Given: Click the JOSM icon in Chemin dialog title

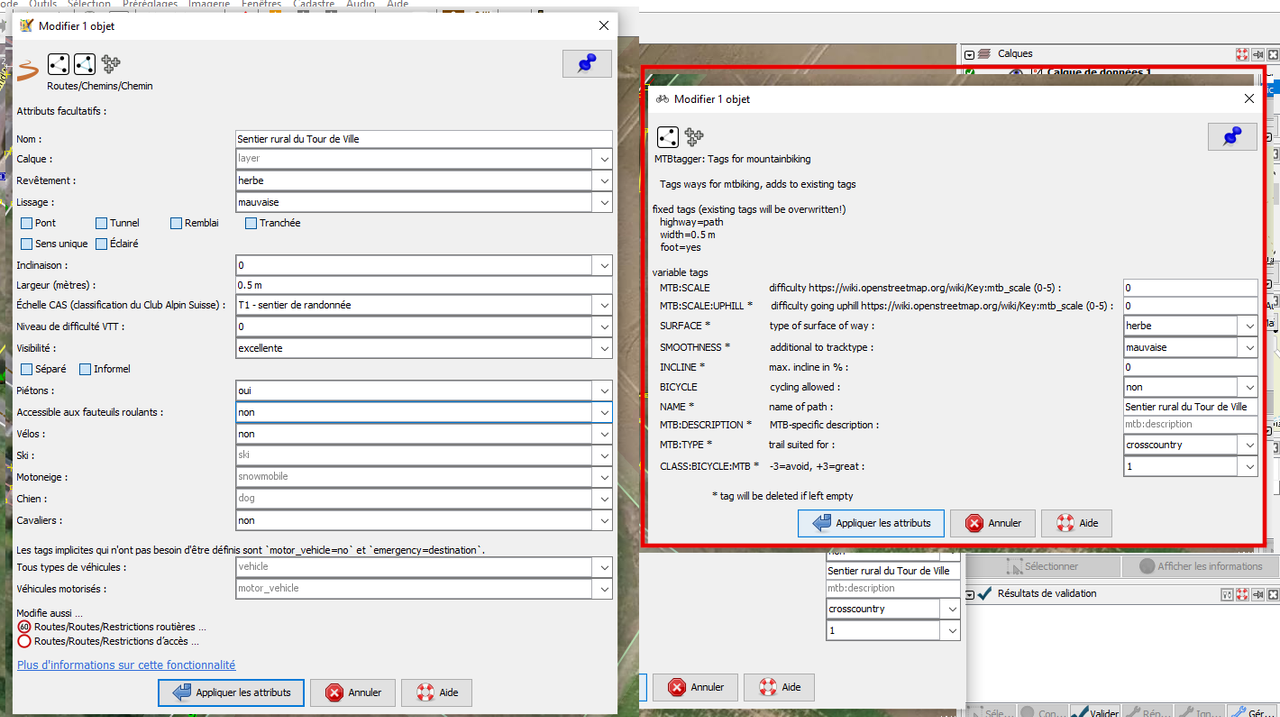Looking at the screenshot, I should (x=26, y=26).
